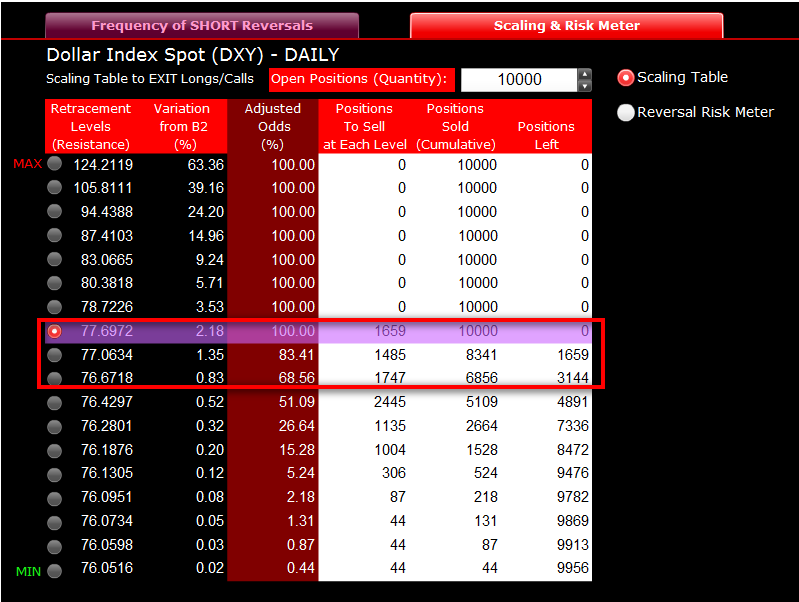The width and height of the screenshot is (799, 602).
Task: Click Positions Sold (Cumulative) column header
Action: click(456, 126)
